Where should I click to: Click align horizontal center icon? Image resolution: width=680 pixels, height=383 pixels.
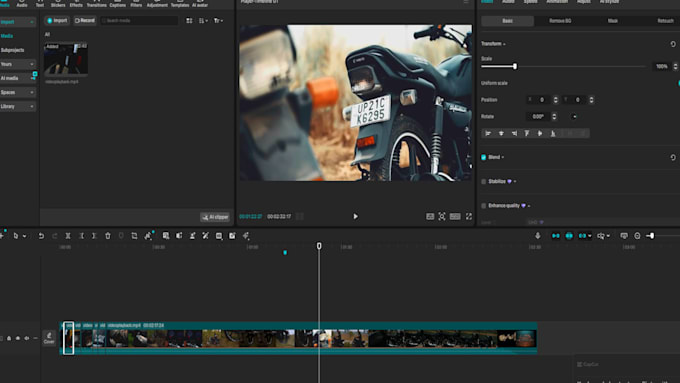[501, 133]
